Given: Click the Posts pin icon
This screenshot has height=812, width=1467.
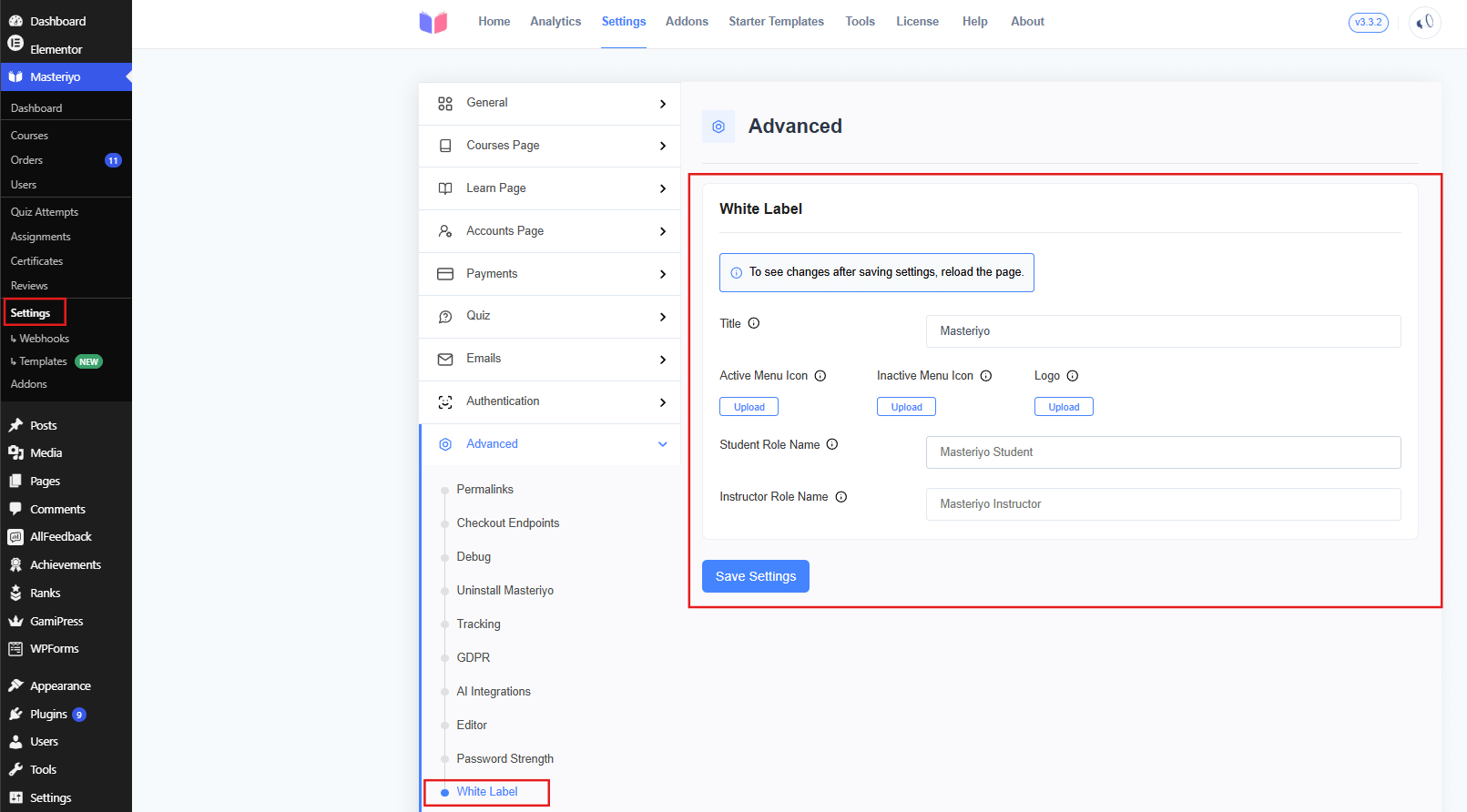Looking at the screenshot, I should click(x=15, y=425).
